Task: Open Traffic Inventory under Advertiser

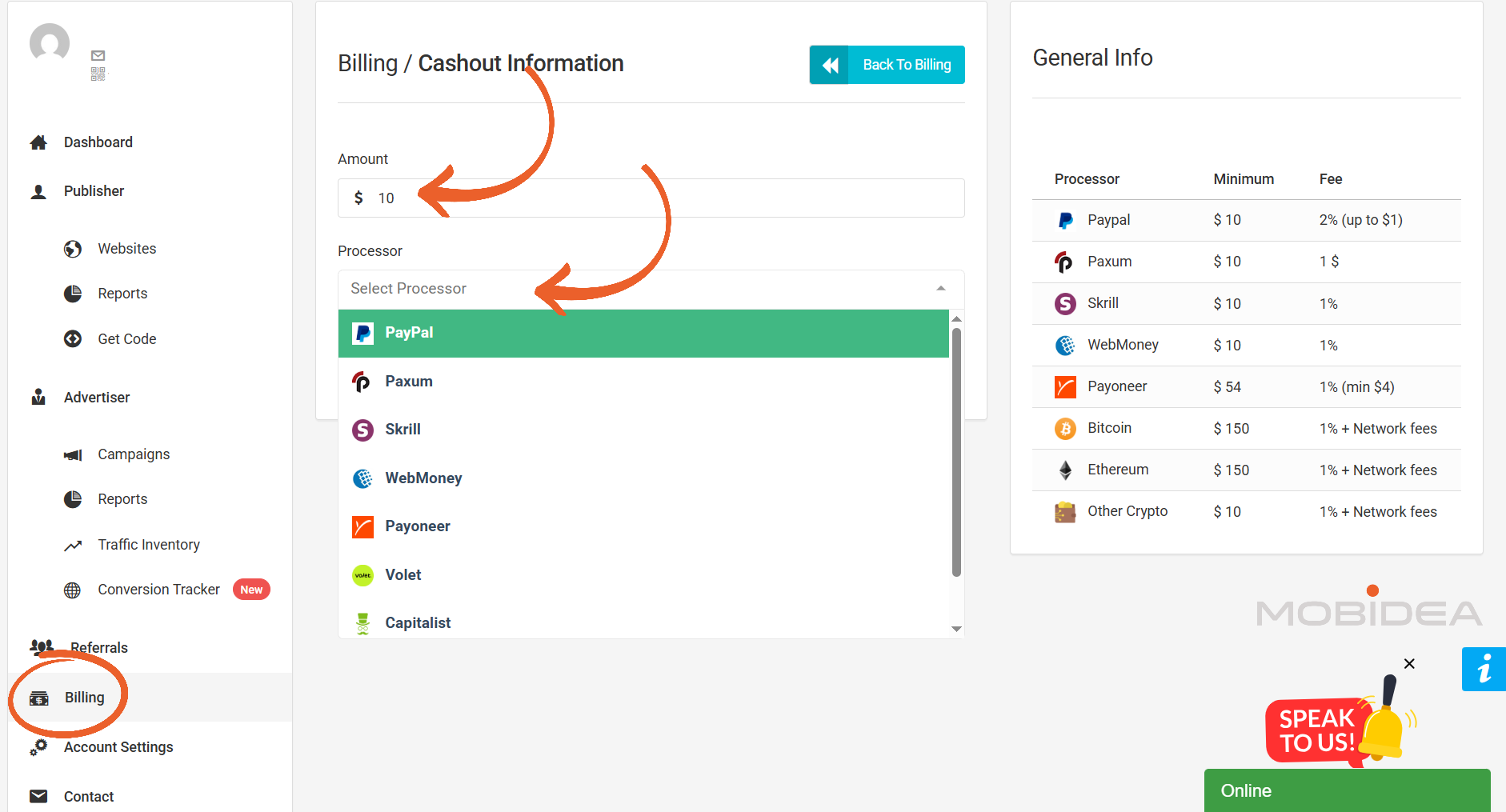Action: [149, 545]
